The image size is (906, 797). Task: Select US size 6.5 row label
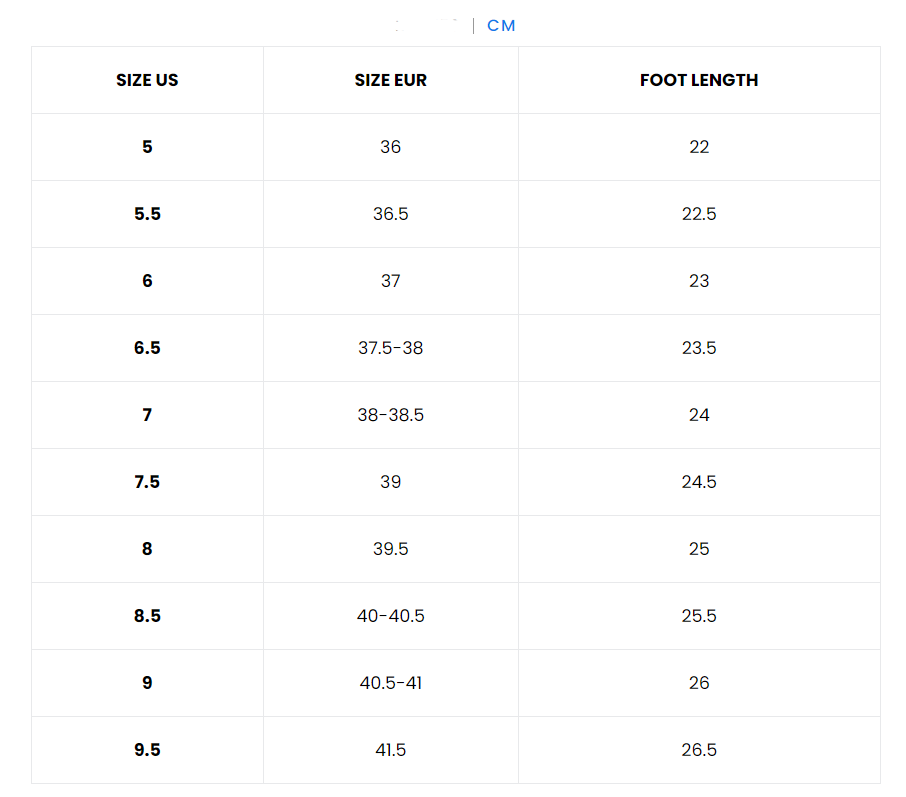point(147,348)
